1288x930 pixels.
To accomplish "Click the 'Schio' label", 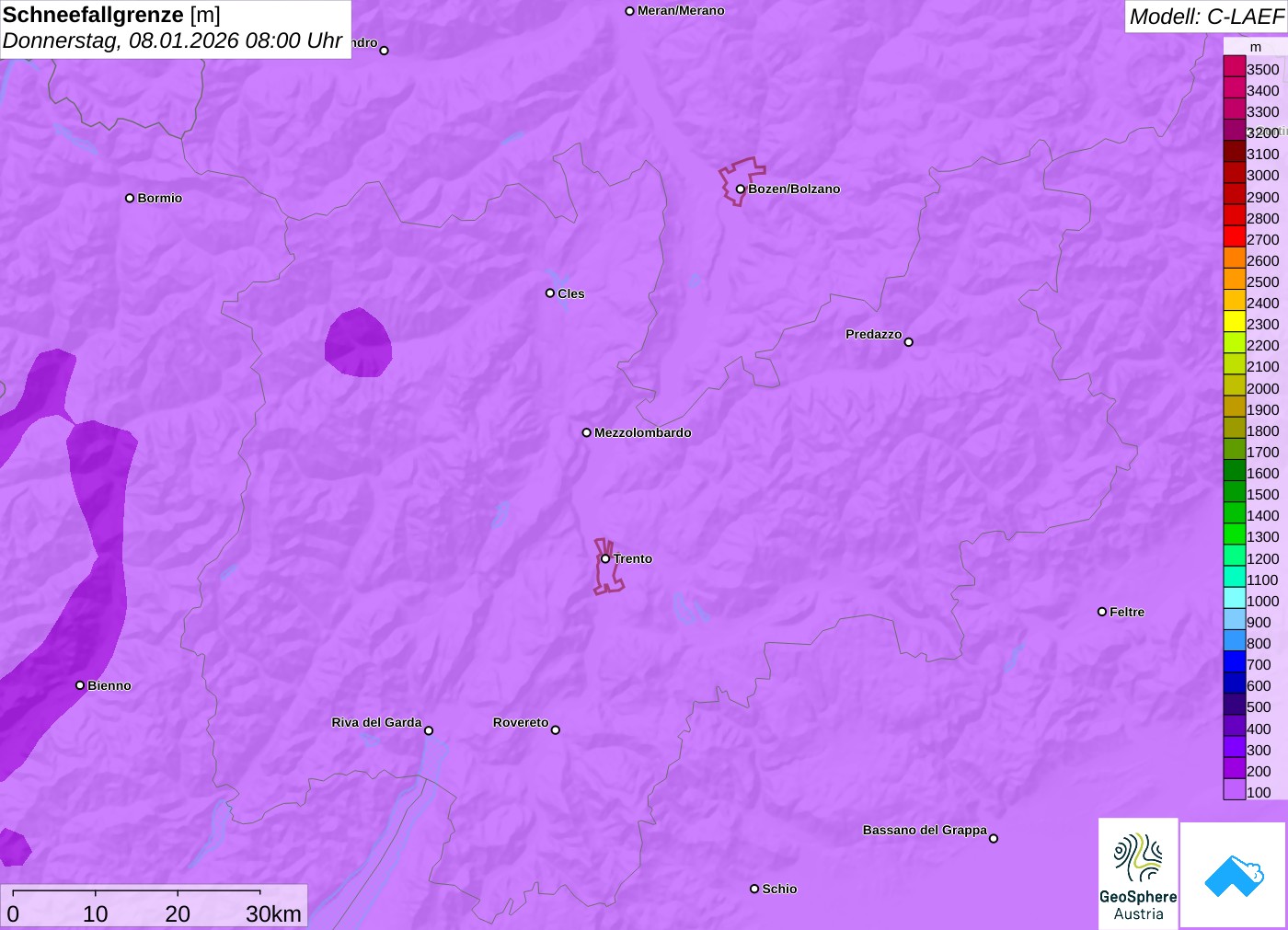I will point(779,889).
